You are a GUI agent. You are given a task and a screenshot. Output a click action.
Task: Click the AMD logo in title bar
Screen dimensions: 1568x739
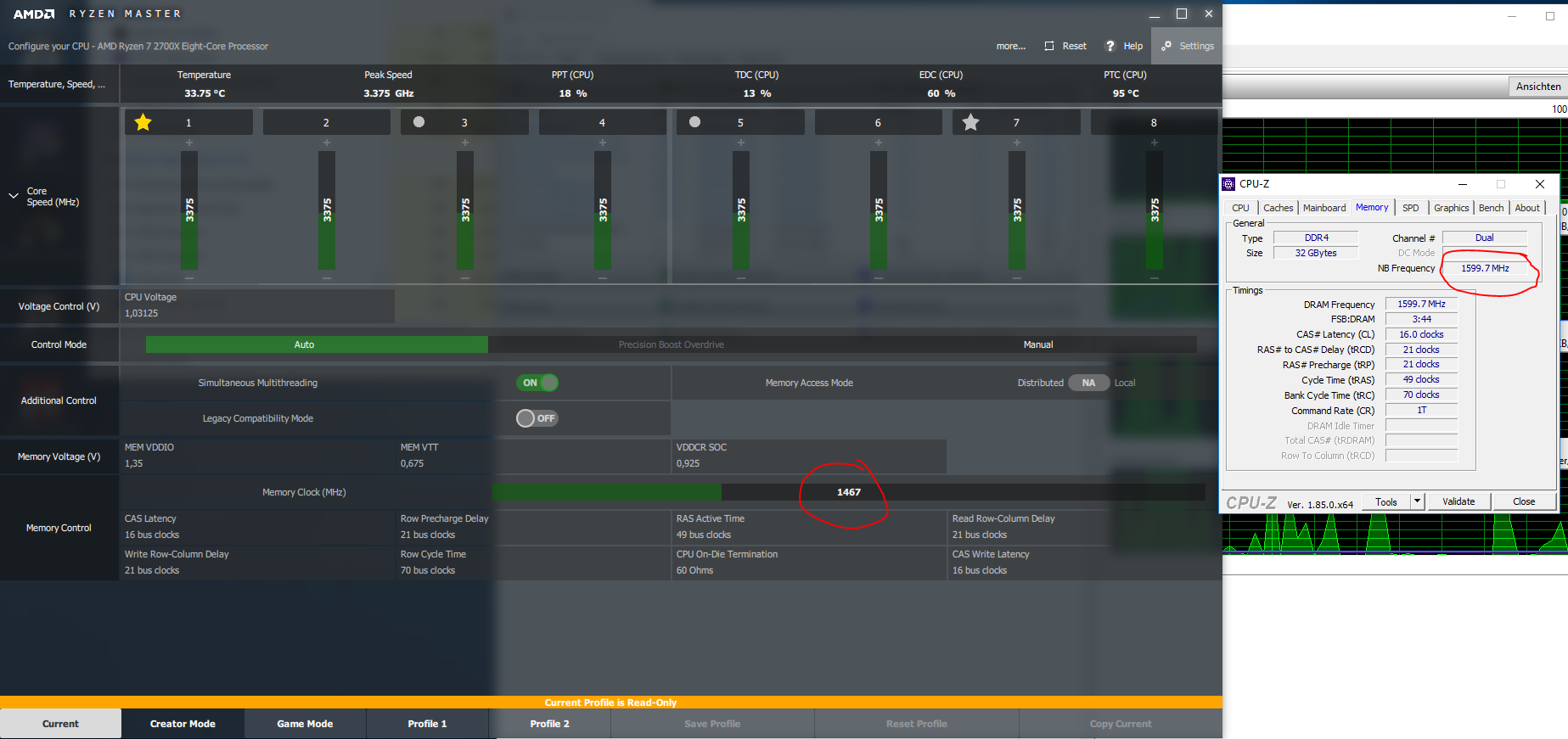[x=34, y=14]
